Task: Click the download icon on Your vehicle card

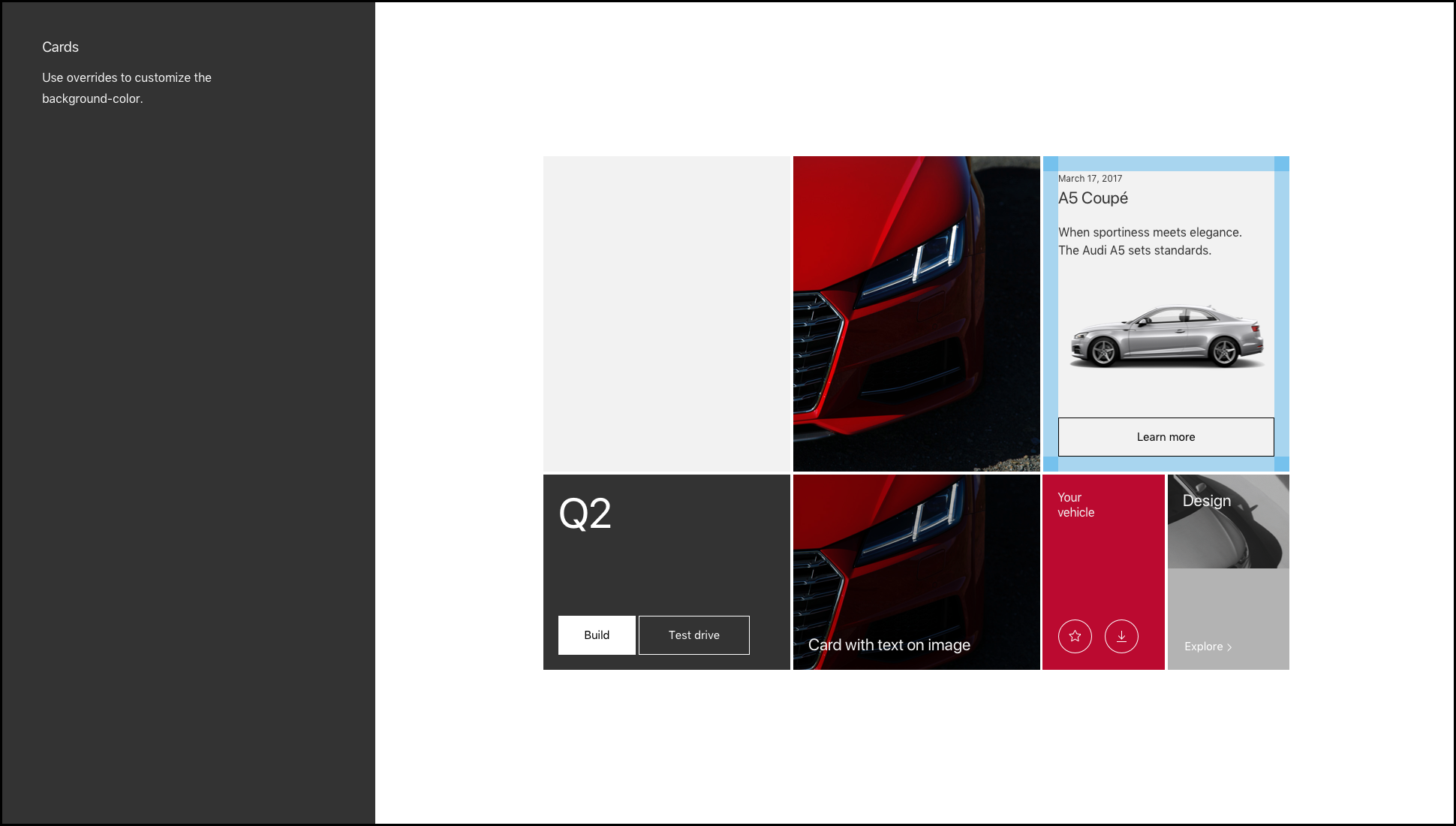Action: [x=1121, y=636]
